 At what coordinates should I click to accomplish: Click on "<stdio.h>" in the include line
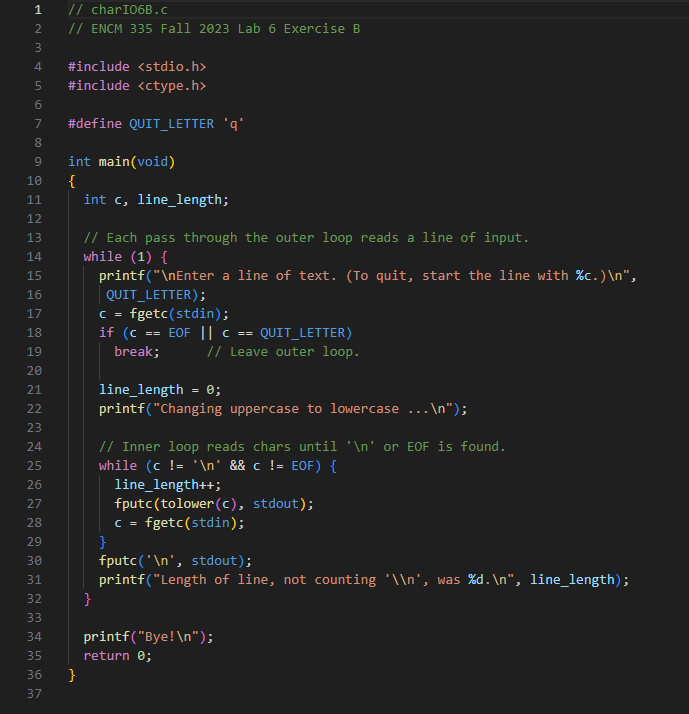point(172,67)
